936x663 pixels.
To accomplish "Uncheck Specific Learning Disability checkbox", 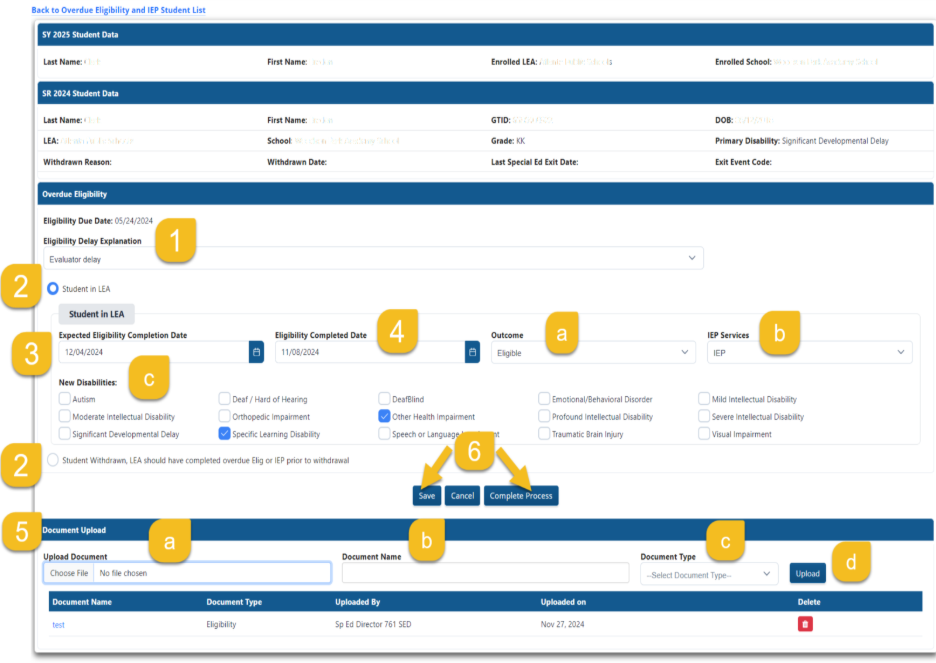I will tap(224, 434).
